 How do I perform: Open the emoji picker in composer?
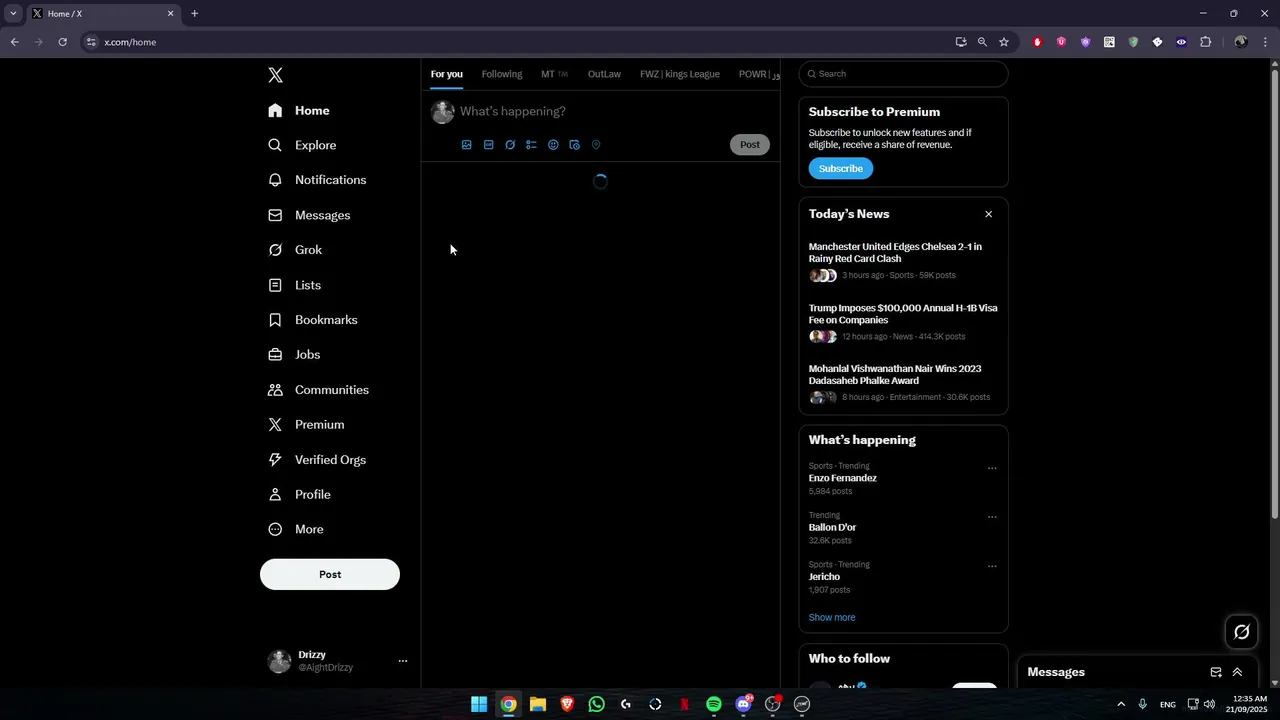[553, 145]
